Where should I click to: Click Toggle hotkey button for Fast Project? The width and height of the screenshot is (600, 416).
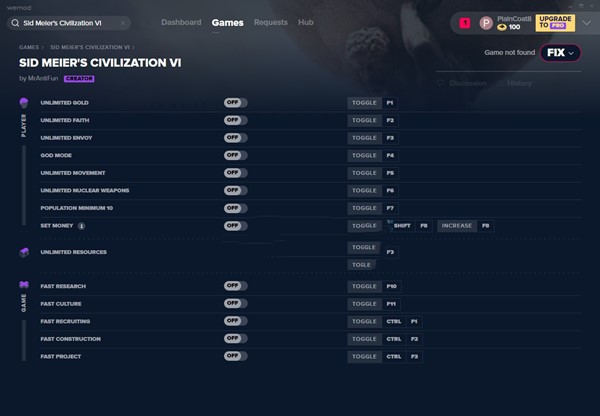pos(364,356)
